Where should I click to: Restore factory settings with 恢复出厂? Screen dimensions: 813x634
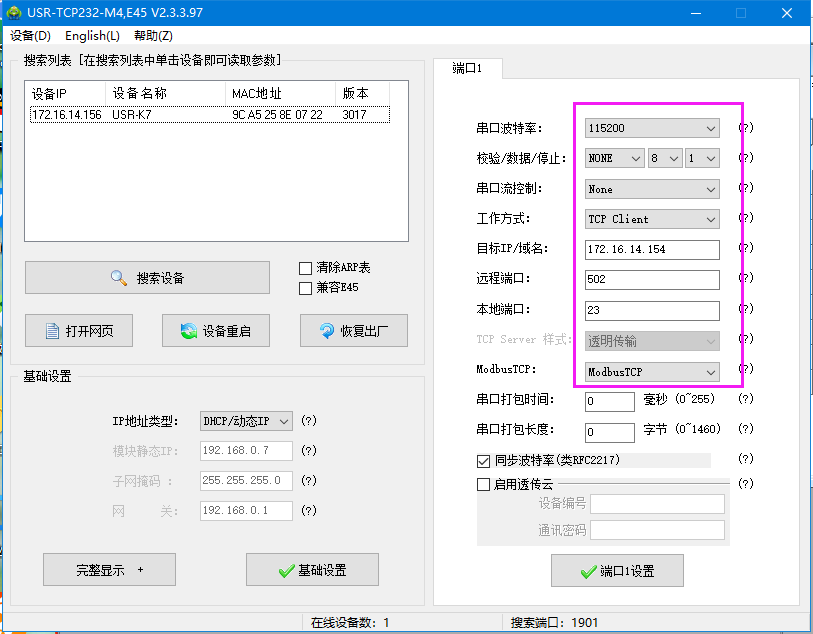(x=353, y=331)
